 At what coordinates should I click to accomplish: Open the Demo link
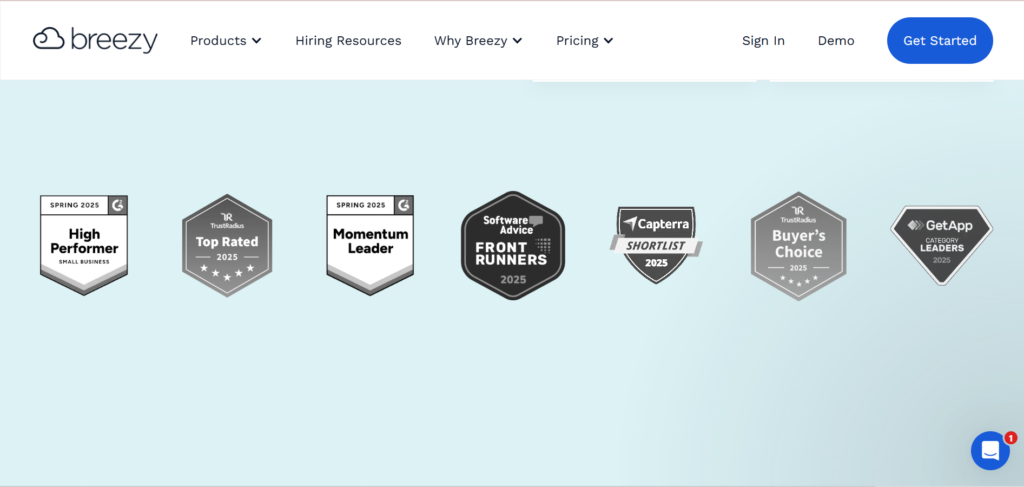(836, 40)
